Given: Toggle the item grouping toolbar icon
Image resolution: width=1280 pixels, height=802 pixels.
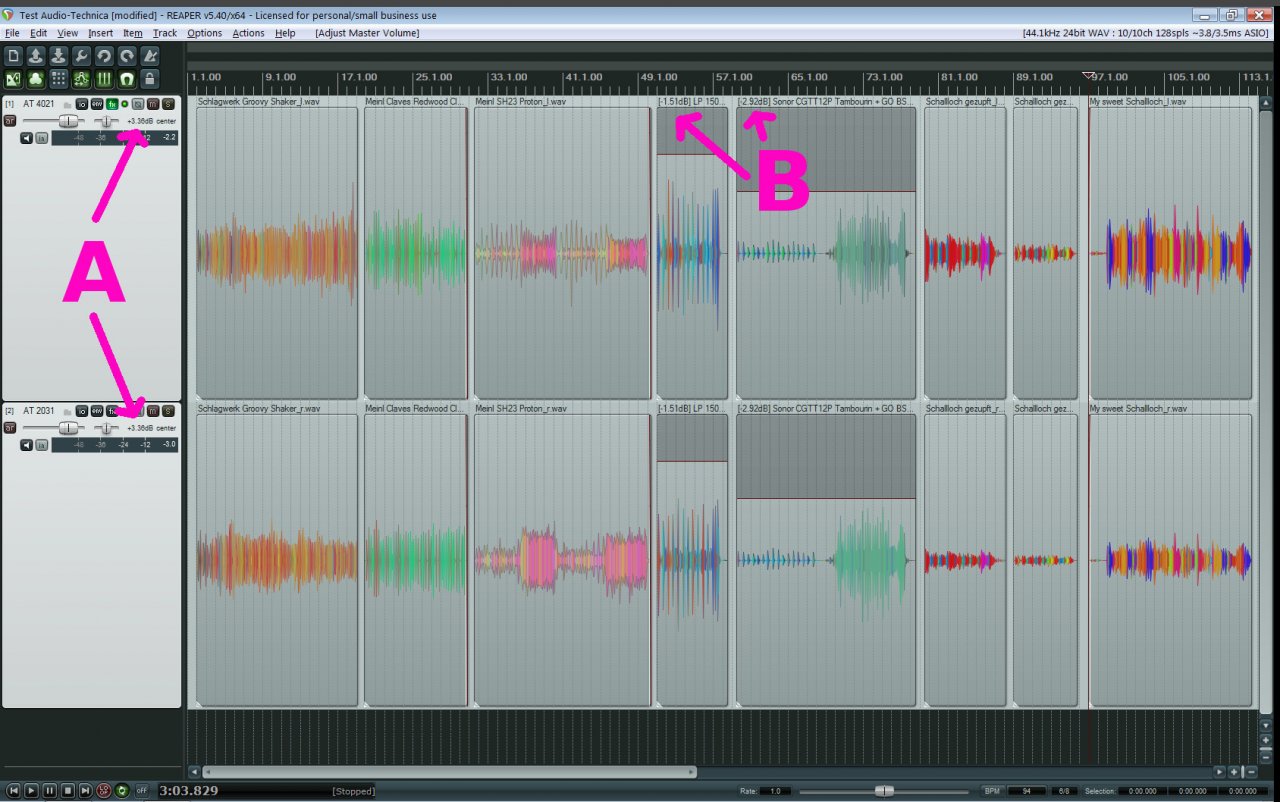Looking at the screenshot, I should [x=36, y=78].
